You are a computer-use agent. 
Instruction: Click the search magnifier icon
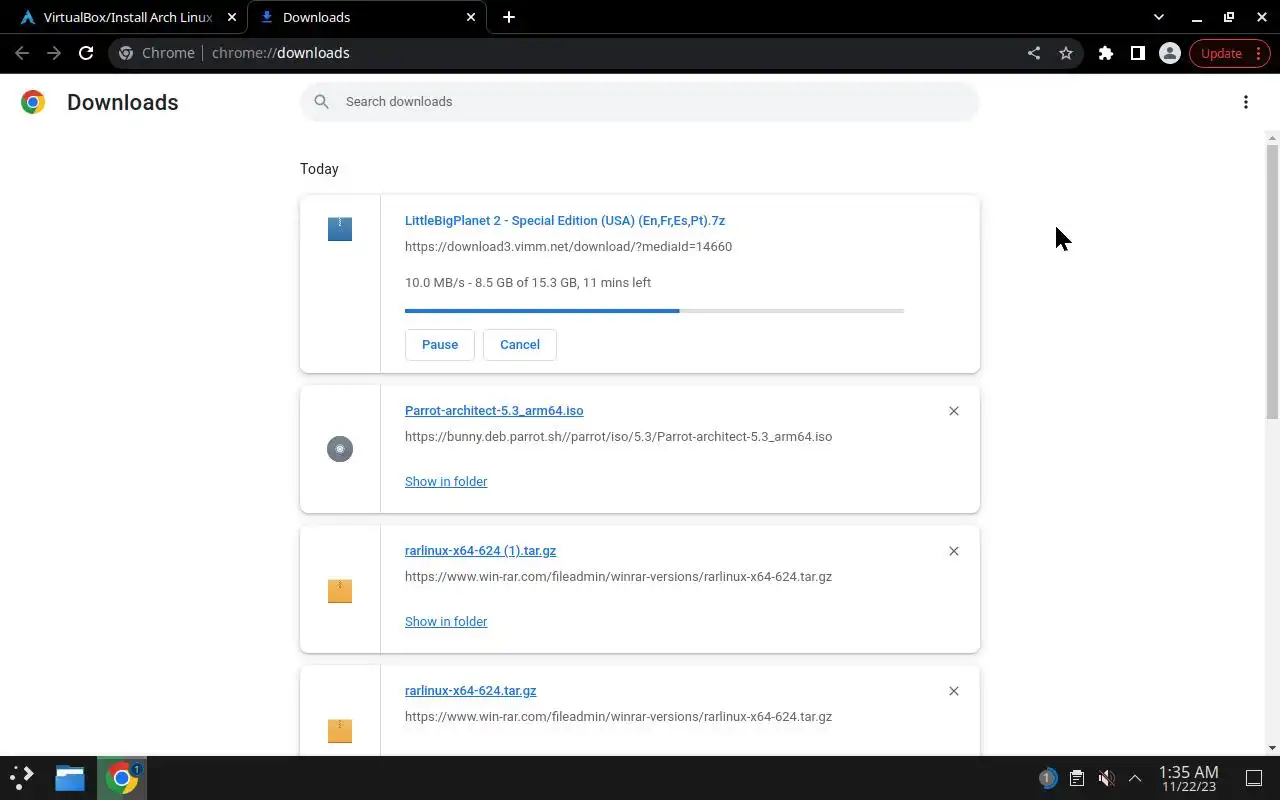coord(321,102)
